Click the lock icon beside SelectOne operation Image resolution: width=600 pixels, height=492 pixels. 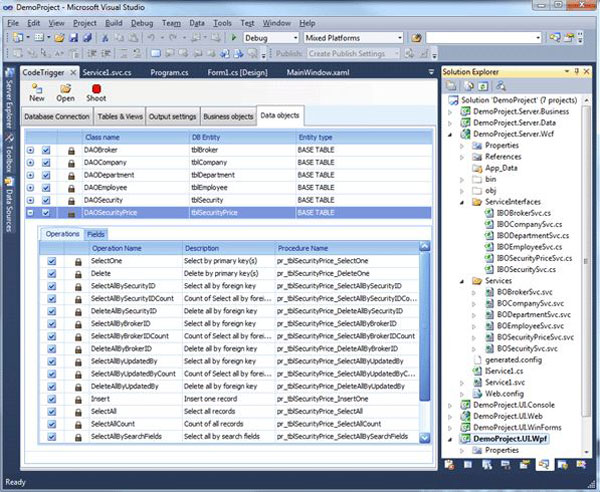click(77, 260)
